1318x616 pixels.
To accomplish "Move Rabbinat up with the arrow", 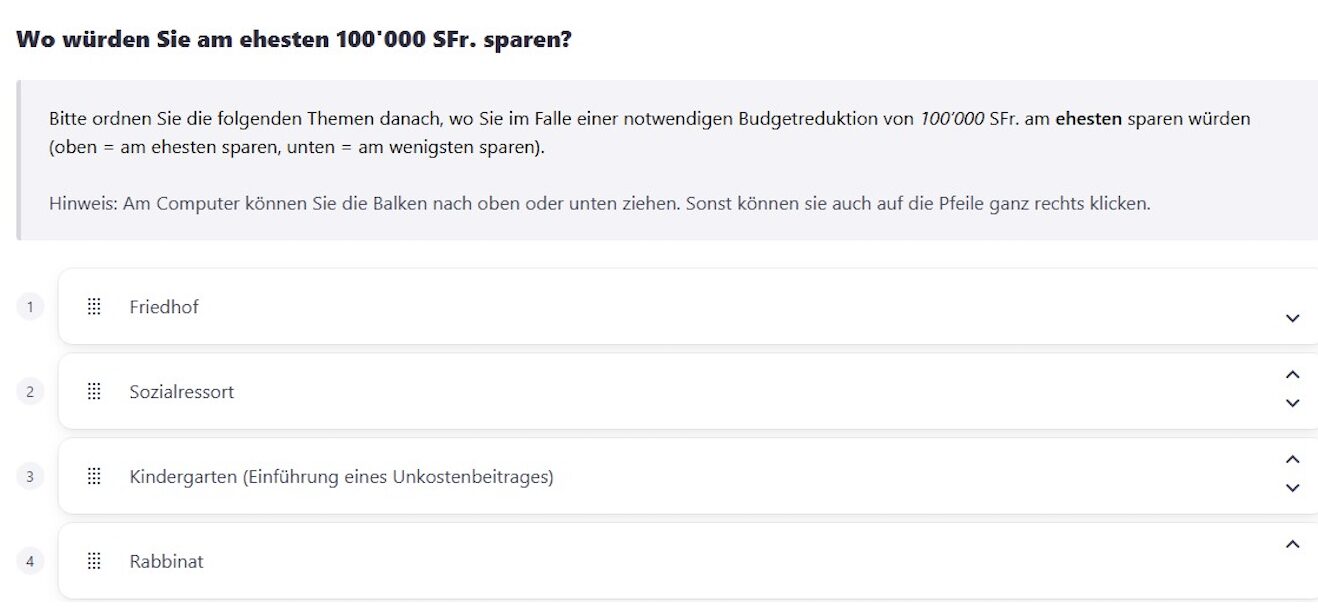I will click(x=1292, y=545).
